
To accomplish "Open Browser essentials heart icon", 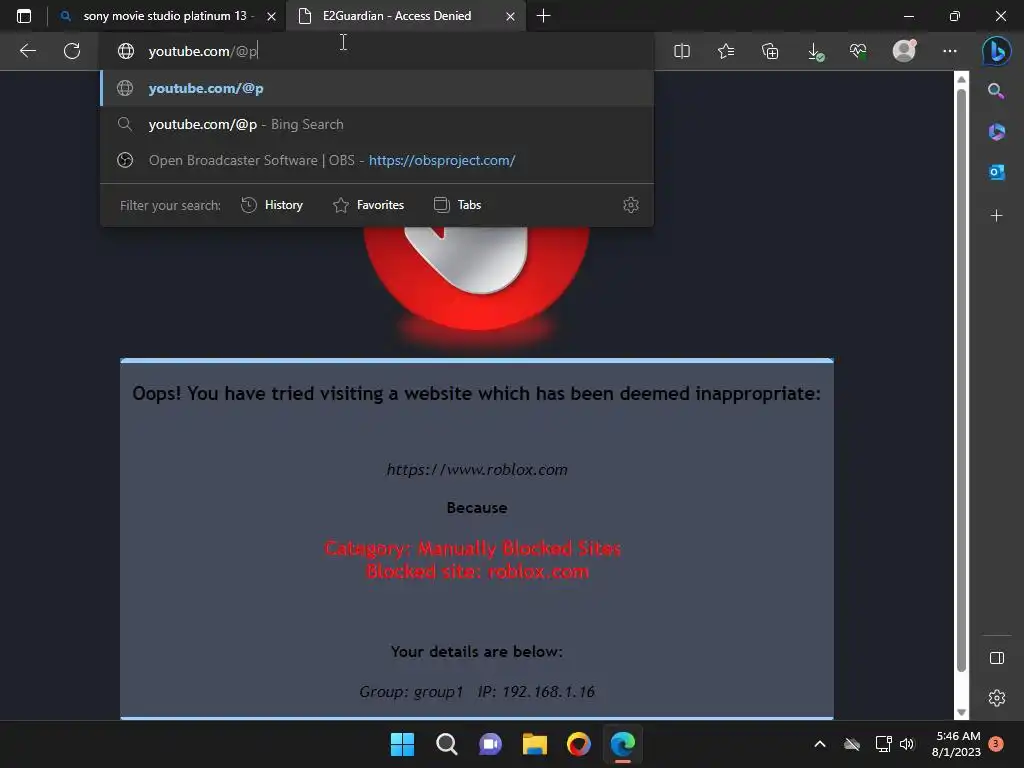I will (858, 51).
